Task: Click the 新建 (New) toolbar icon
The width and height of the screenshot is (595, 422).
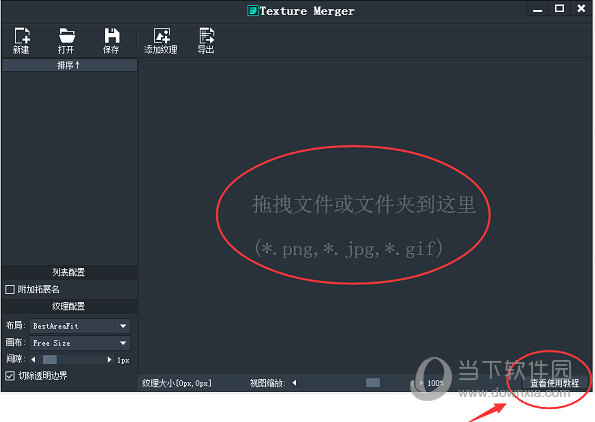Action: coord(22,40)
